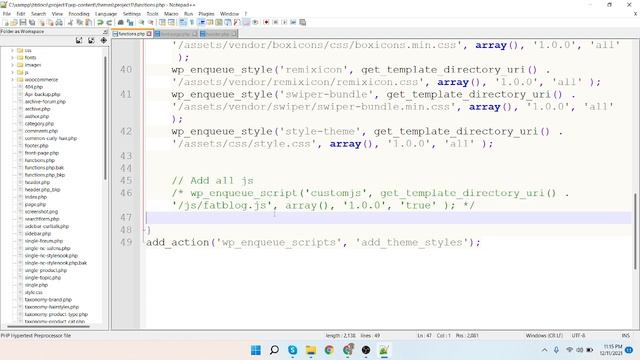Open the Plugins menu
Image resolution: width=640 pixels, height=360 pixels.
click(x=206, y=14)
